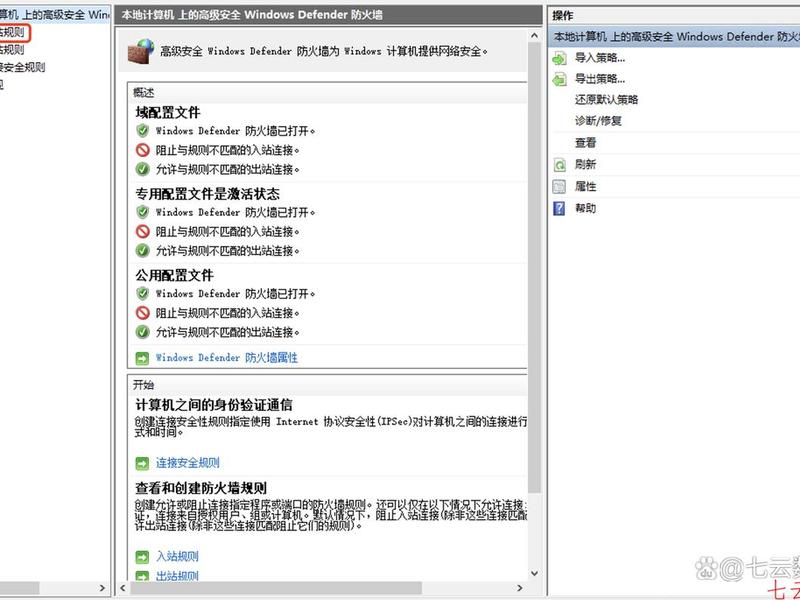Select 帮助 action text

(x=586, y=209)
